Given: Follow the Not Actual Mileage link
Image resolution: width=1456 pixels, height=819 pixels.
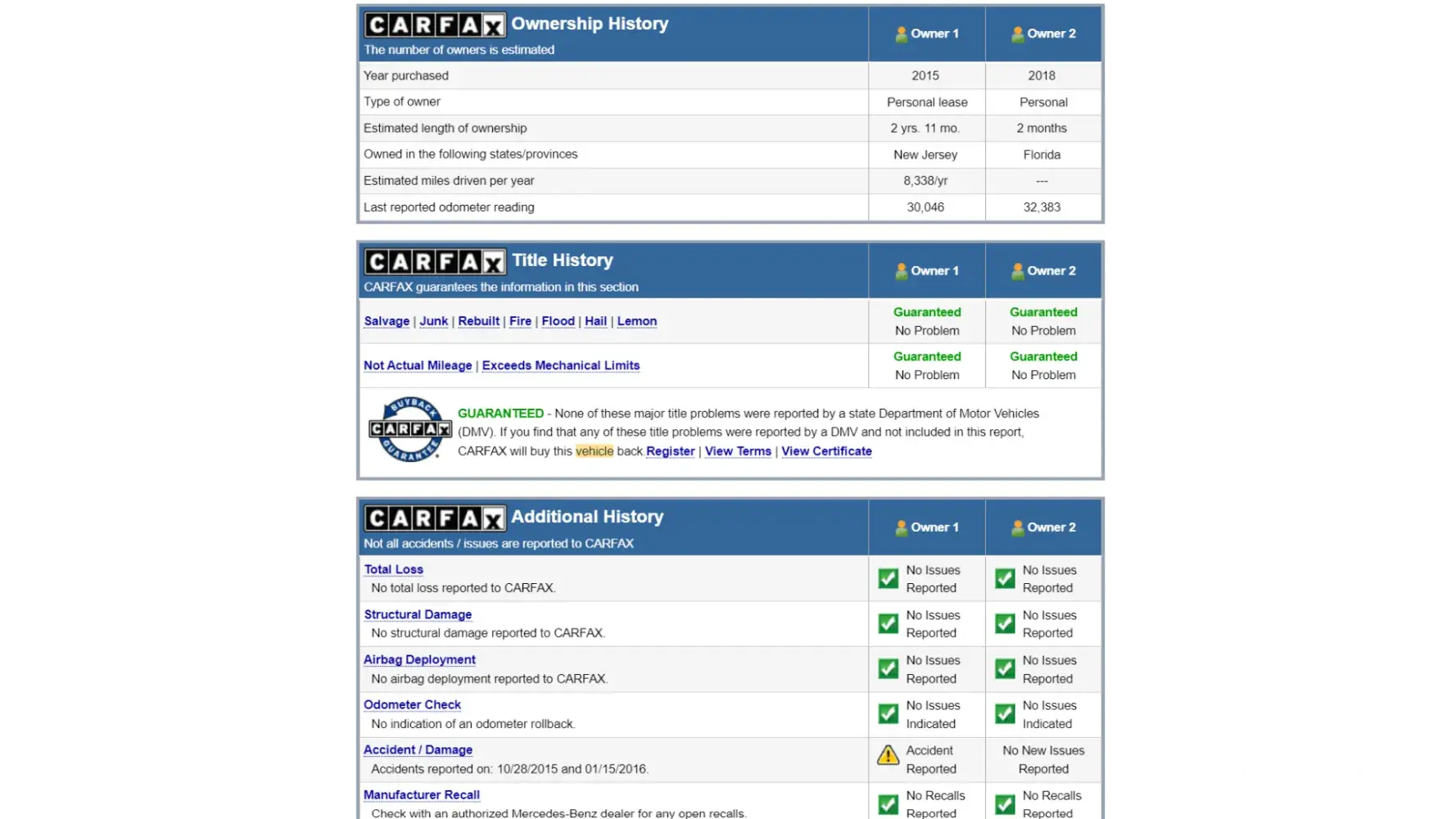Looking at the screenshot, I should [418, 365].
